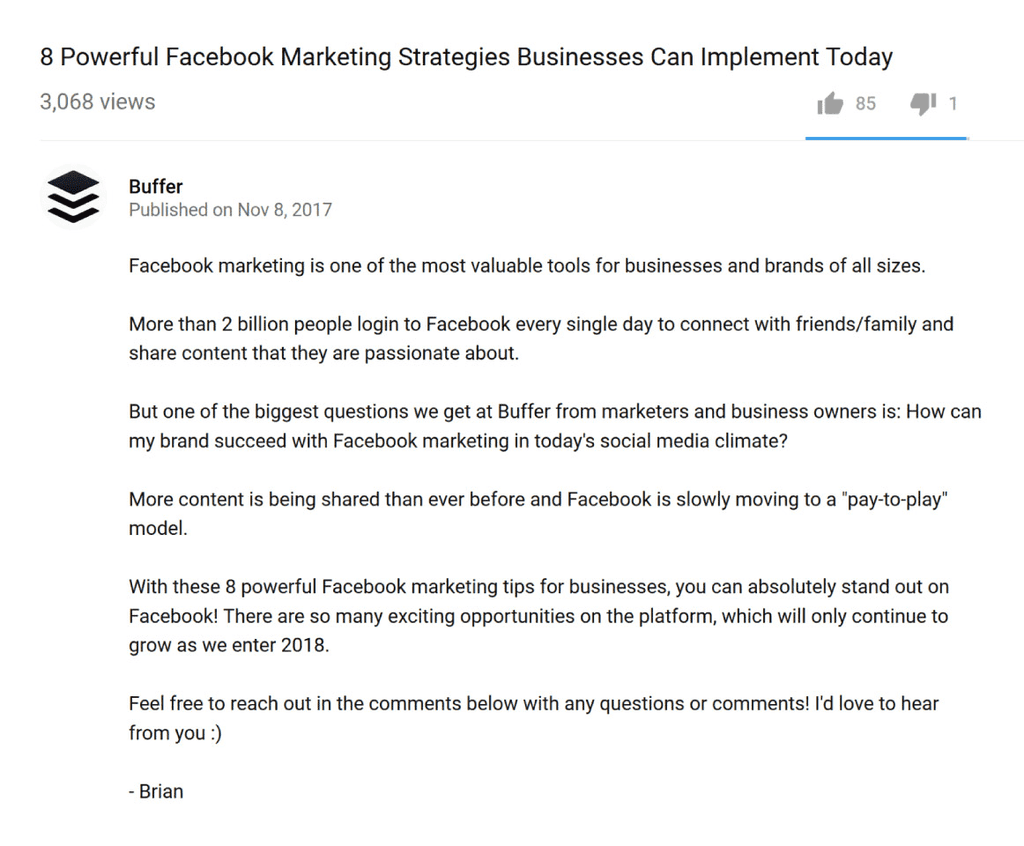Click the thumbs down dislike icon
The image size is (1024, 846).
click(922, 103)
